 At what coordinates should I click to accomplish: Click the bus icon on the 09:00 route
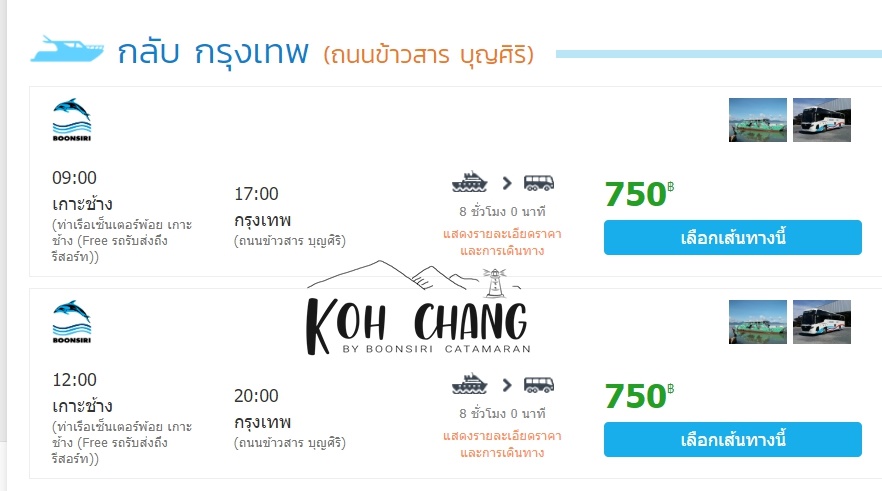pos(539,183)
